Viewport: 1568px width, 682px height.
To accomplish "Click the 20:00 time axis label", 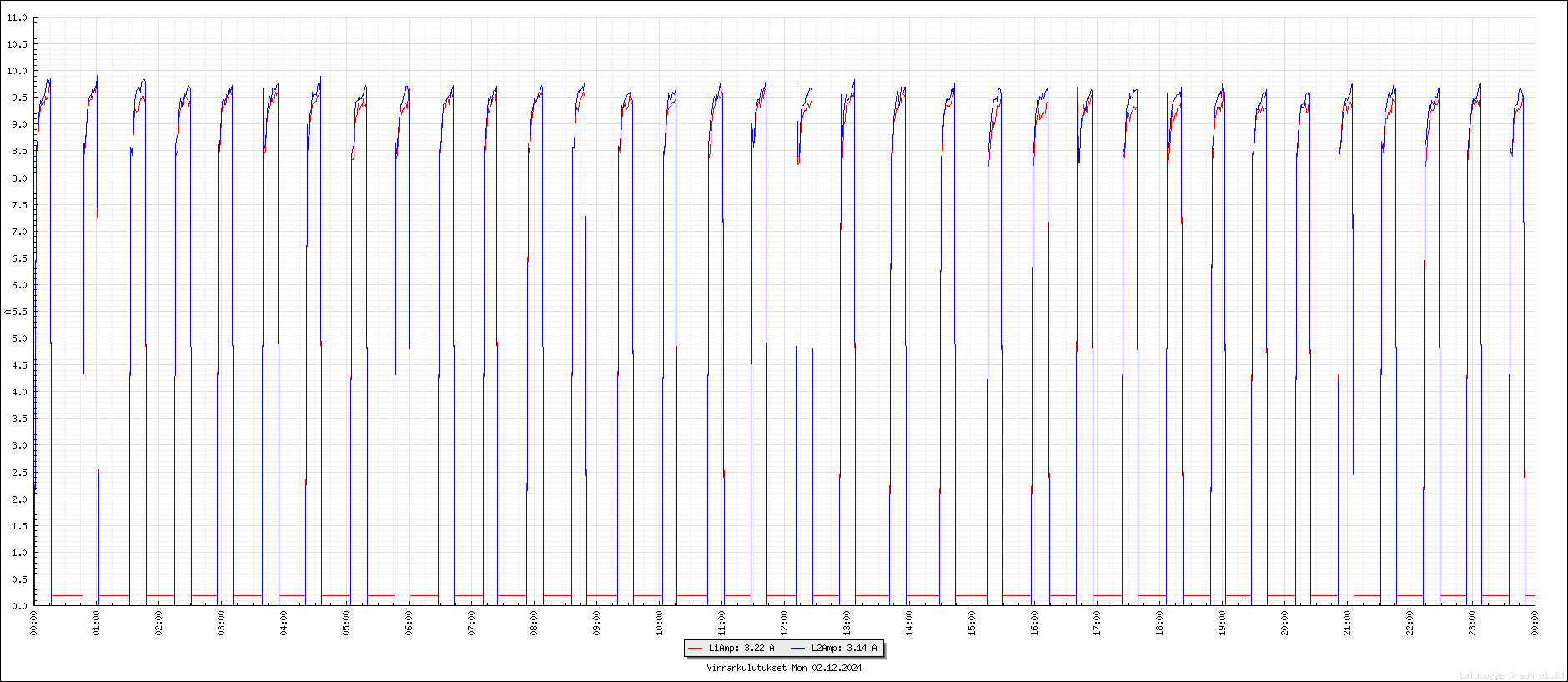I will [x=1285, y=624].
